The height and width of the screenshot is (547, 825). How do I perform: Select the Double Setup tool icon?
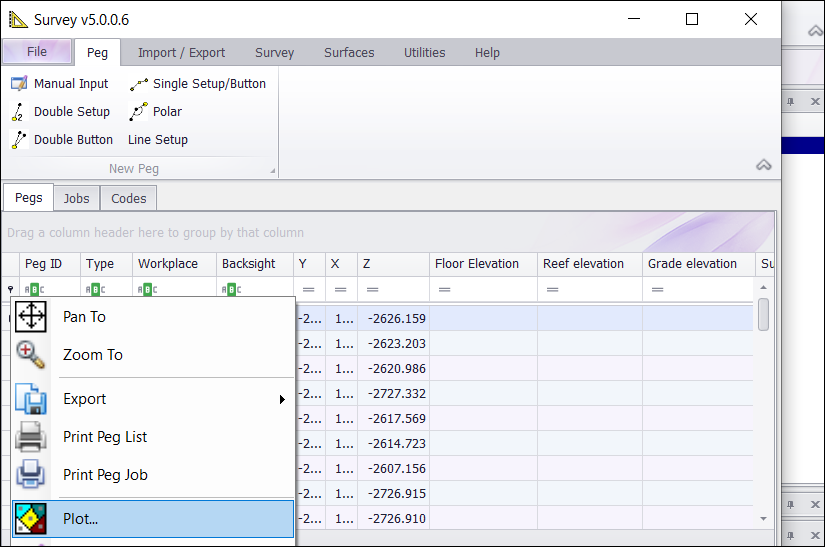(x=18, y=112)
